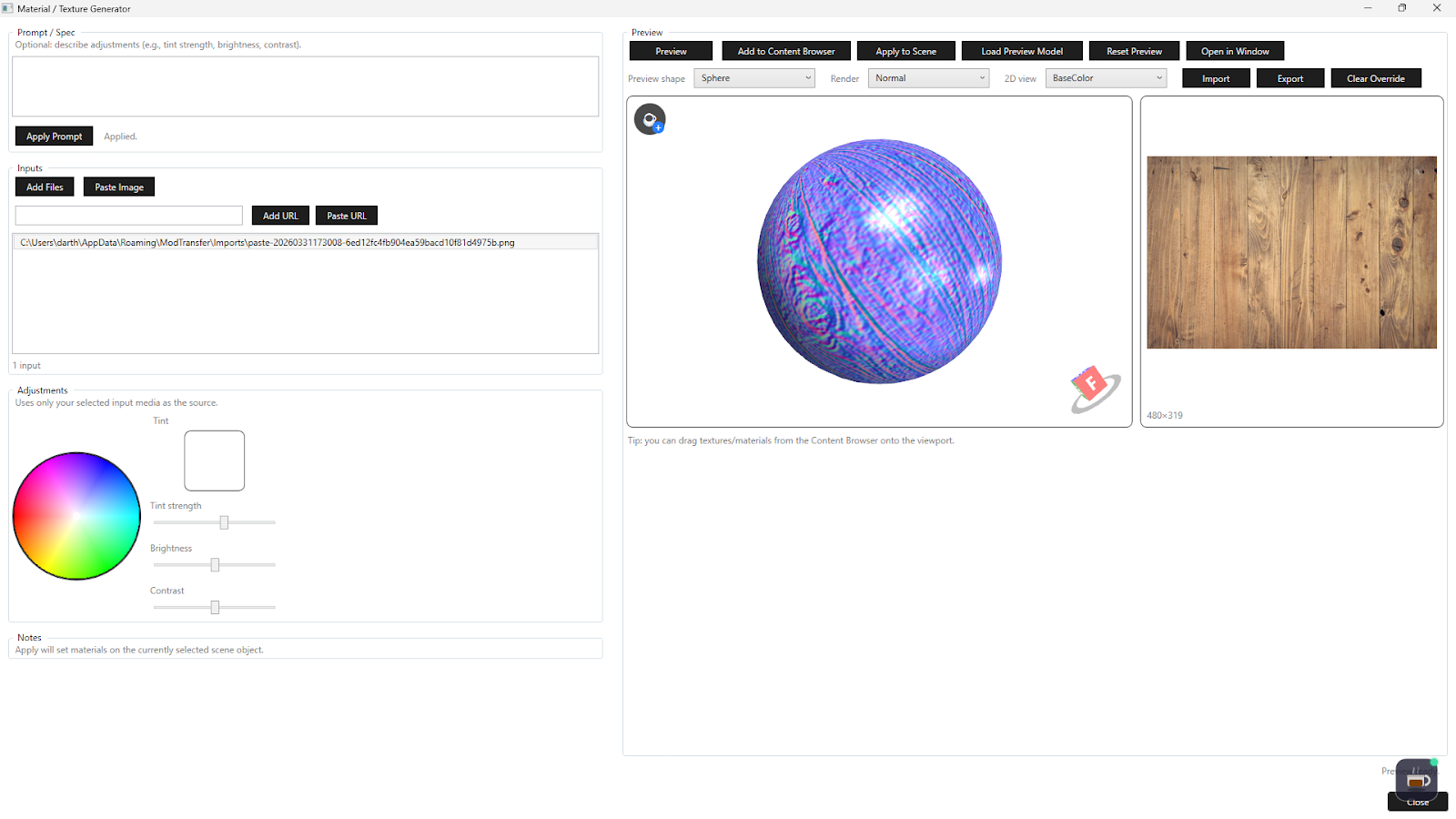
Task: Open the Preview shape dropdown showing Sphere
Action: click(753, 77)
